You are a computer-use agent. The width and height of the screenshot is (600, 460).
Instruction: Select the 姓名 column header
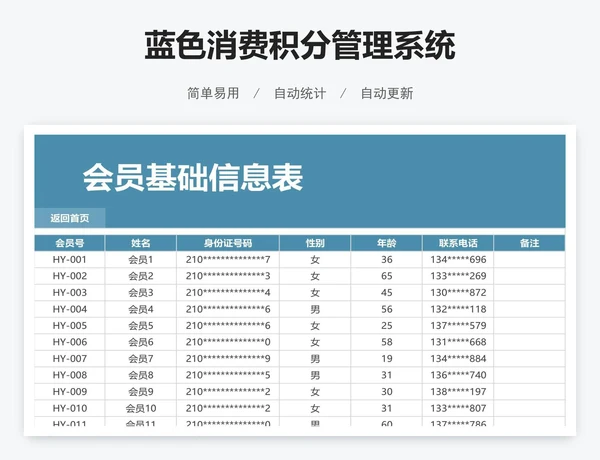141,243
